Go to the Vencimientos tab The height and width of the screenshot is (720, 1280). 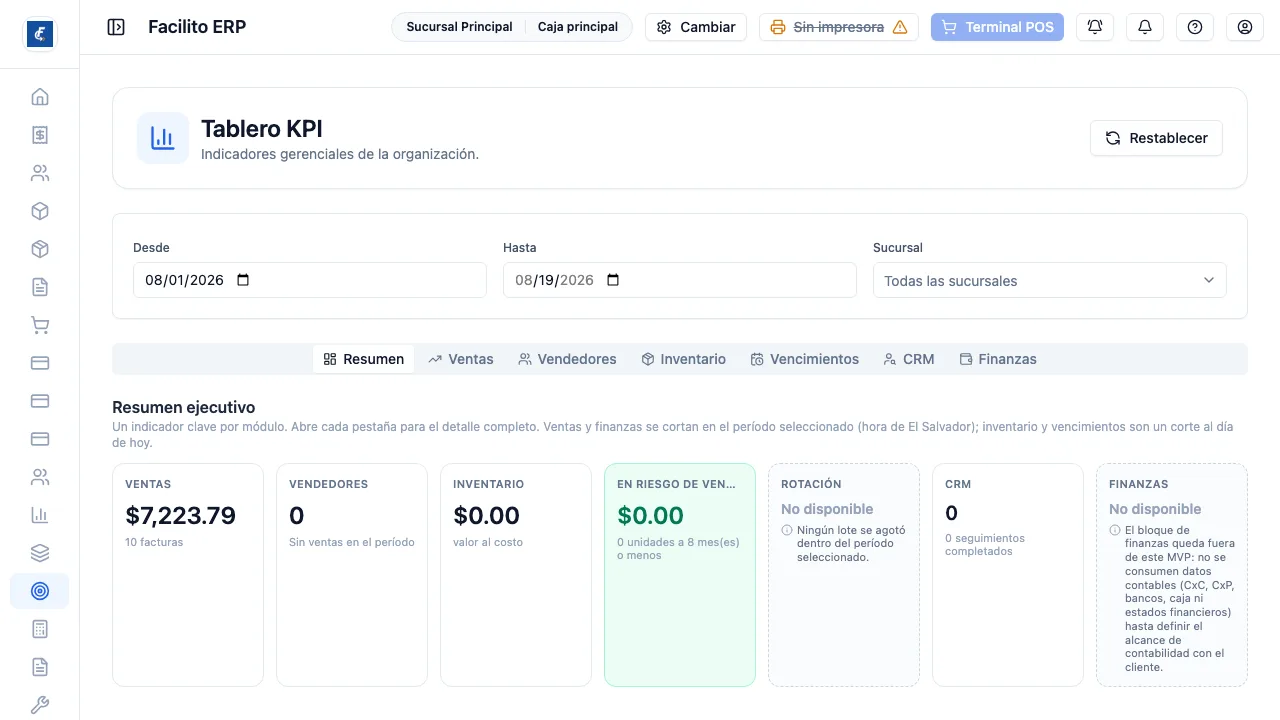pos(805,359)
